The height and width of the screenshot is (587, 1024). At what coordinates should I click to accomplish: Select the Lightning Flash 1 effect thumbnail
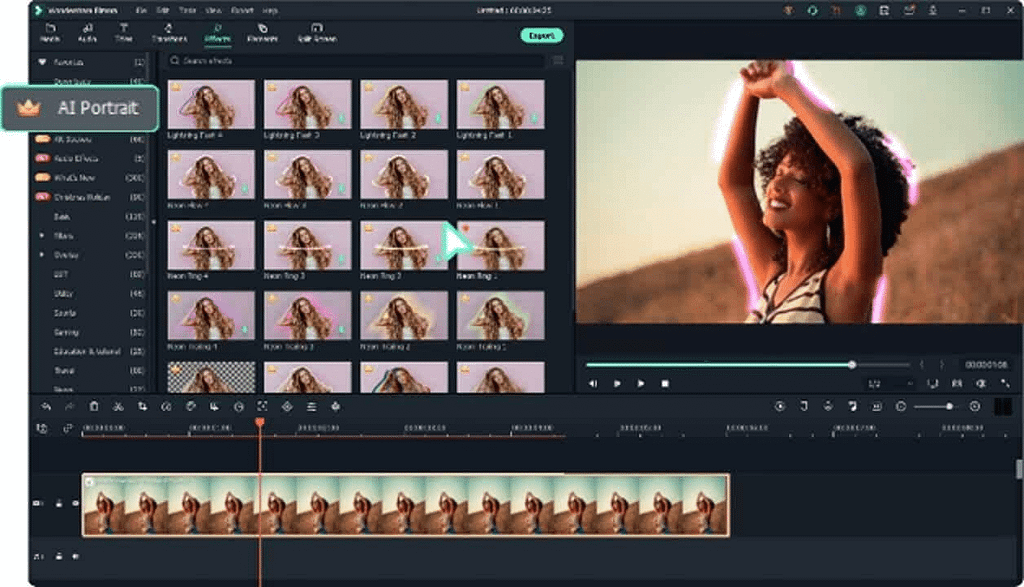[x=500, y=104]
